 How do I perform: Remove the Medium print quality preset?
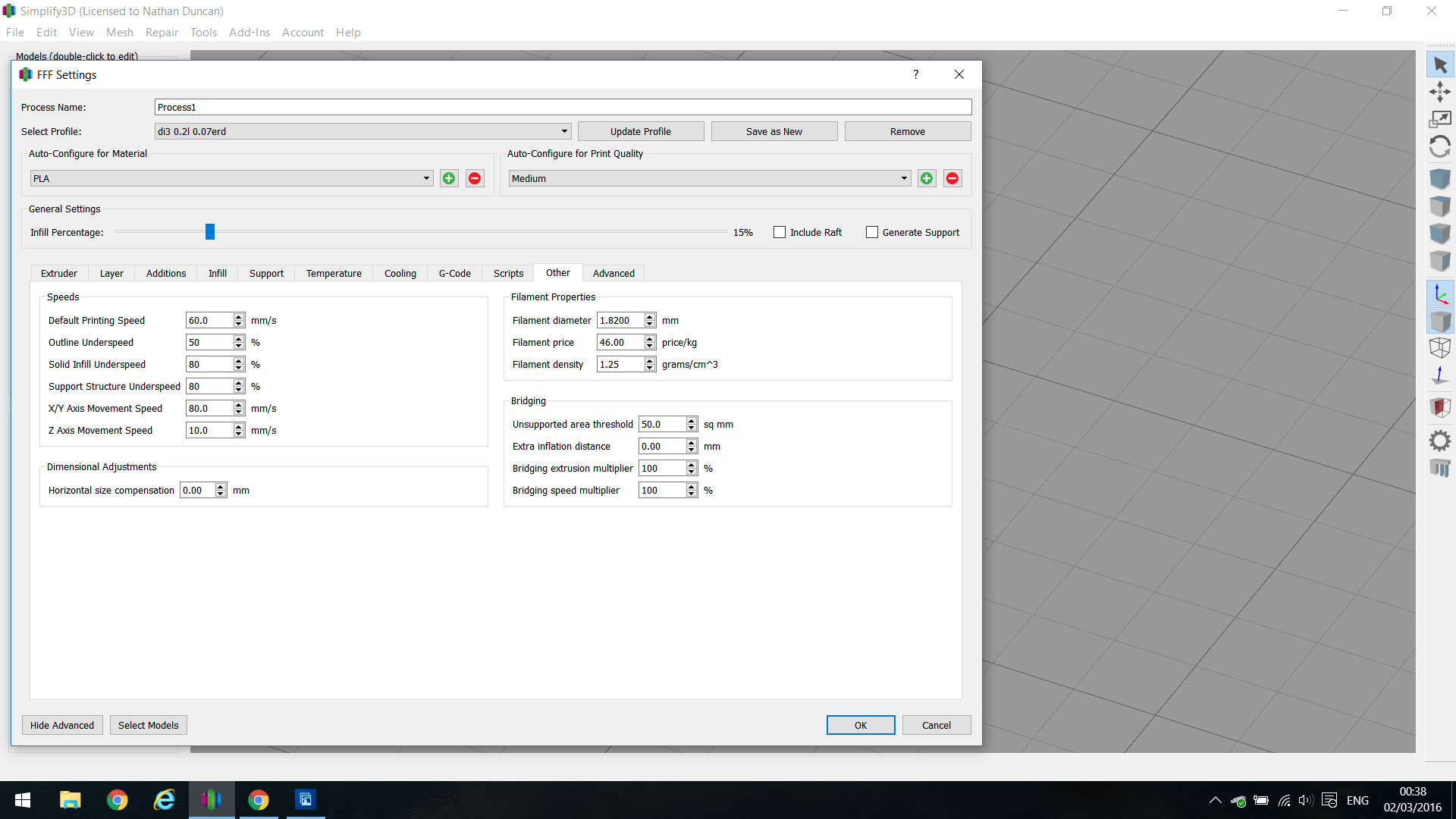(952, 178)
